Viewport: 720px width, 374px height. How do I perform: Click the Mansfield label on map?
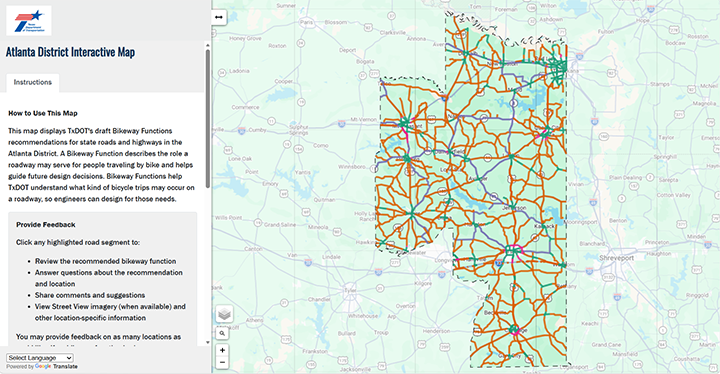coord(625,354)
